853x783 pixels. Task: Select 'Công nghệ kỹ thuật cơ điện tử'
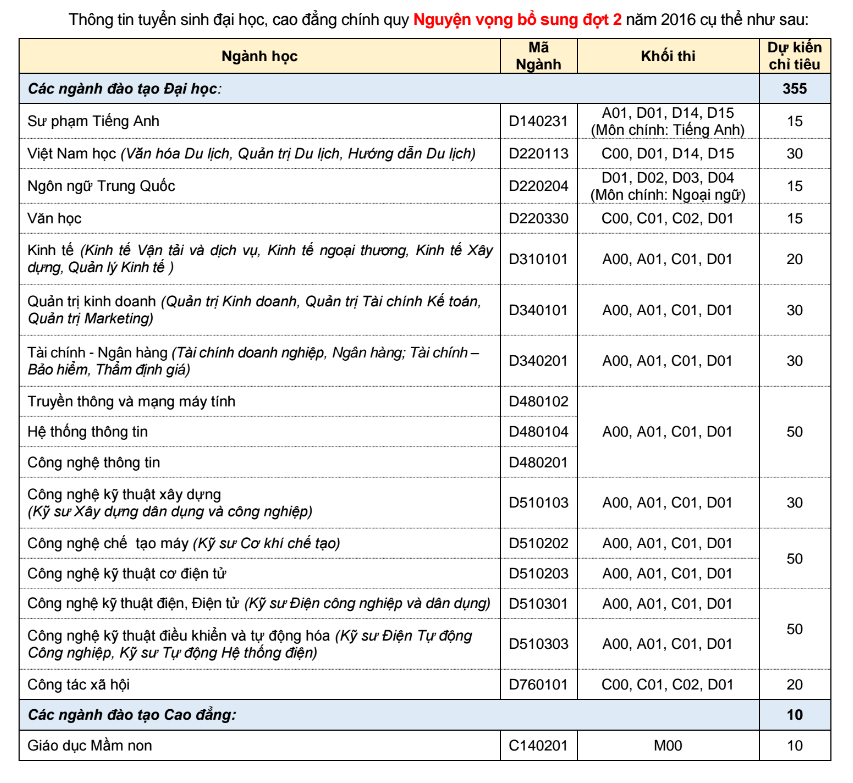pos(126,574)
